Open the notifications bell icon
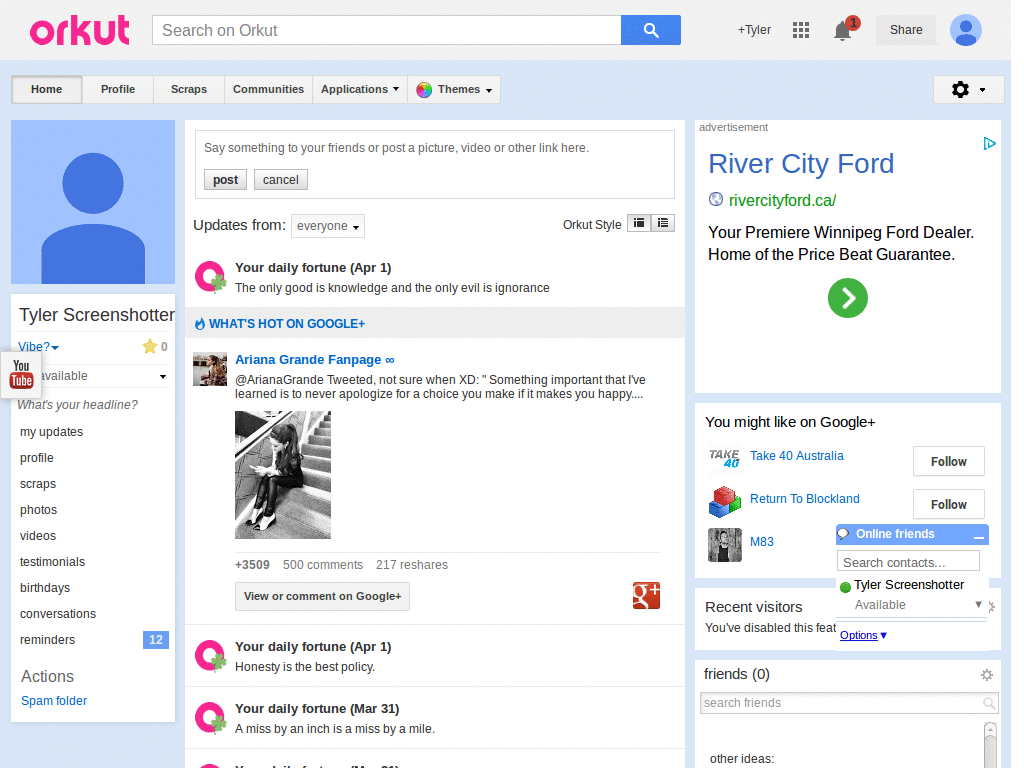 (842, 30)
